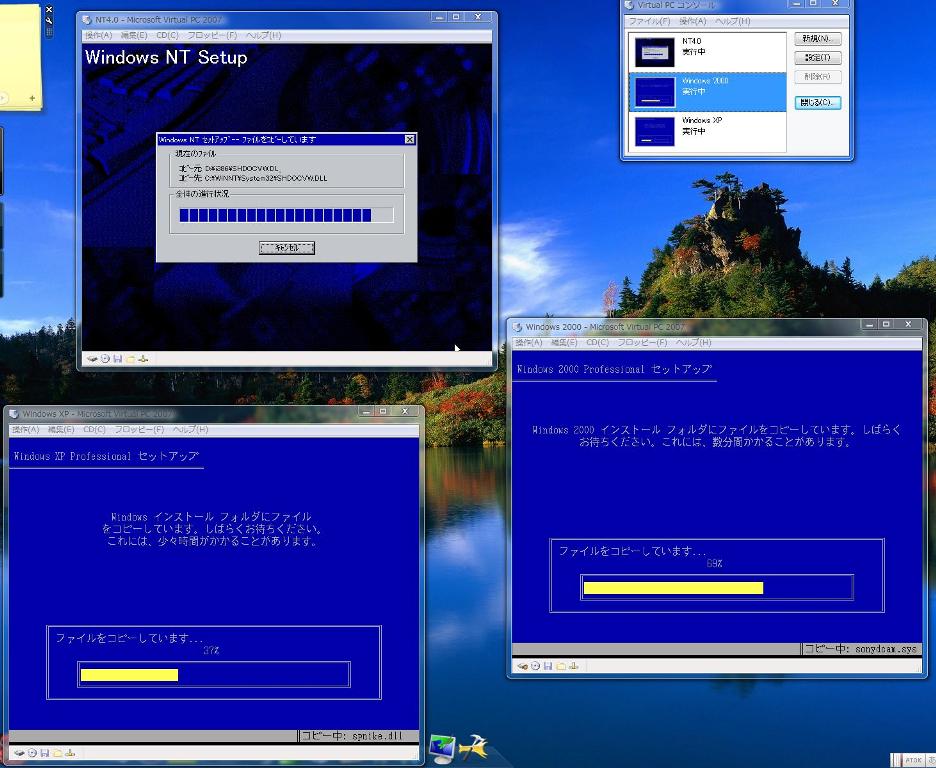Click hard disk status icon in NT4.0 window

point(93,359)
